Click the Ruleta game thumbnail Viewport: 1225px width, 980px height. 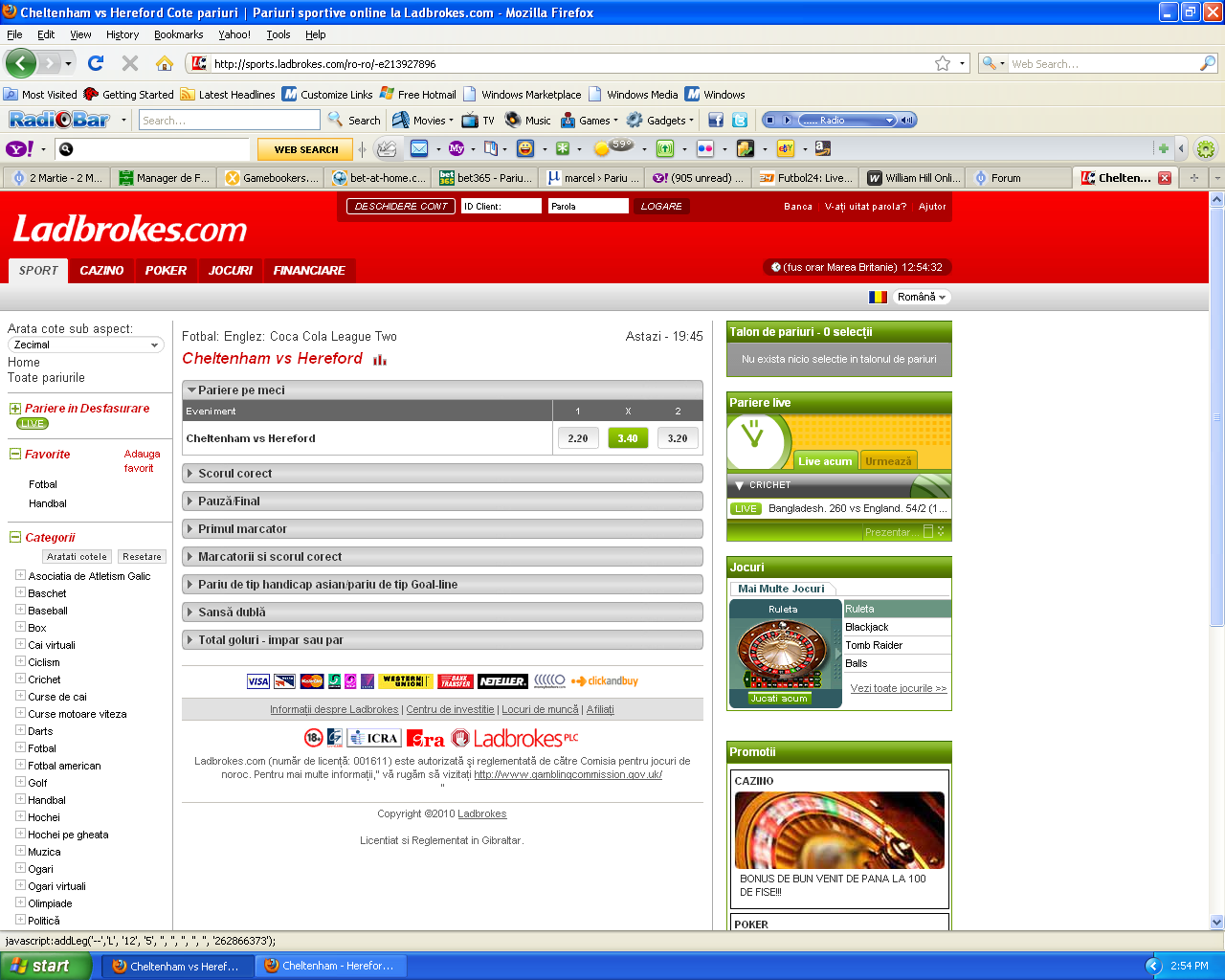pos(785,654)
